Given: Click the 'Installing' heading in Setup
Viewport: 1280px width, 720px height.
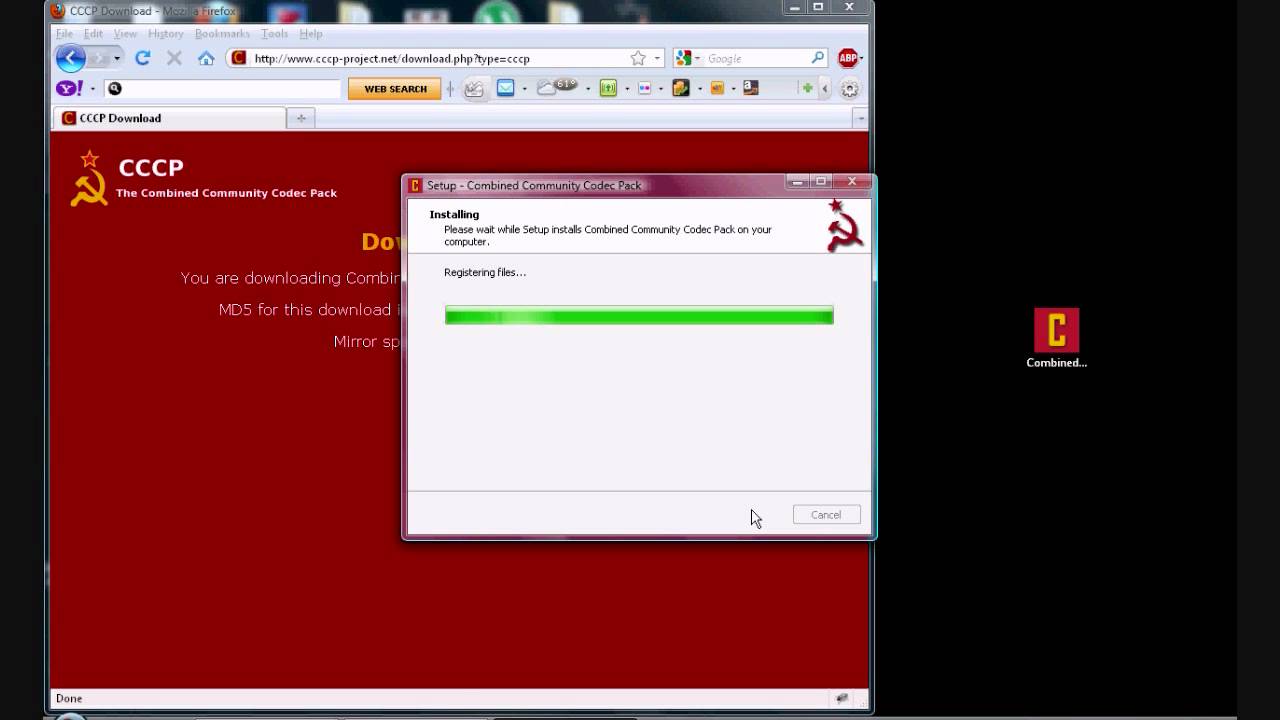Looking at the screenshot, I should (x=454, y=214).
